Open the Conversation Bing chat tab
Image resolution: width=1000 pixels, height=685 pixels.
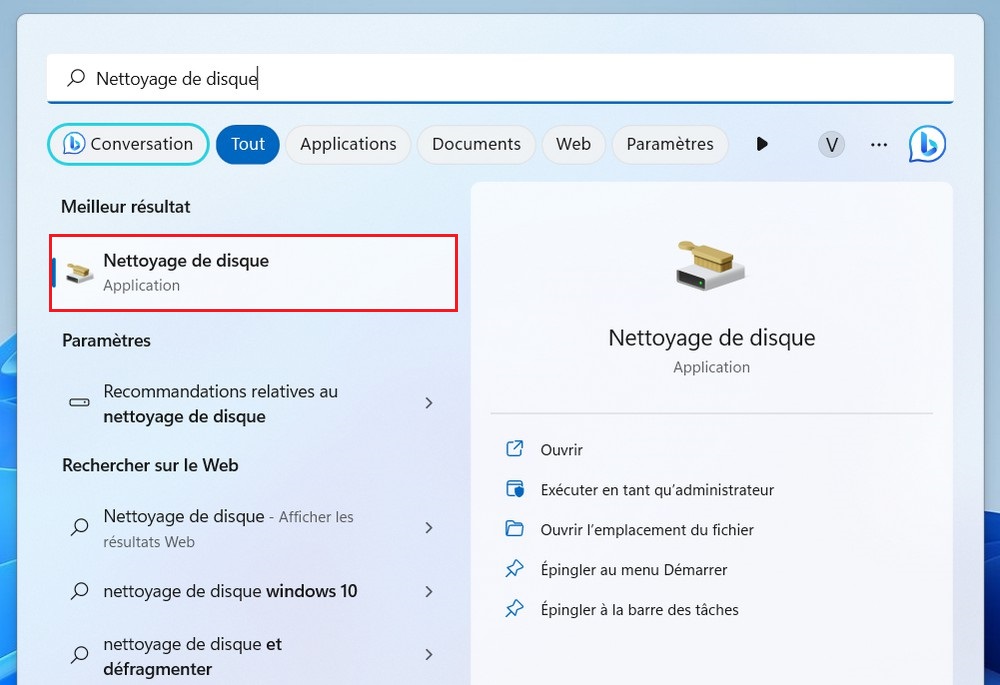point(128,144)
